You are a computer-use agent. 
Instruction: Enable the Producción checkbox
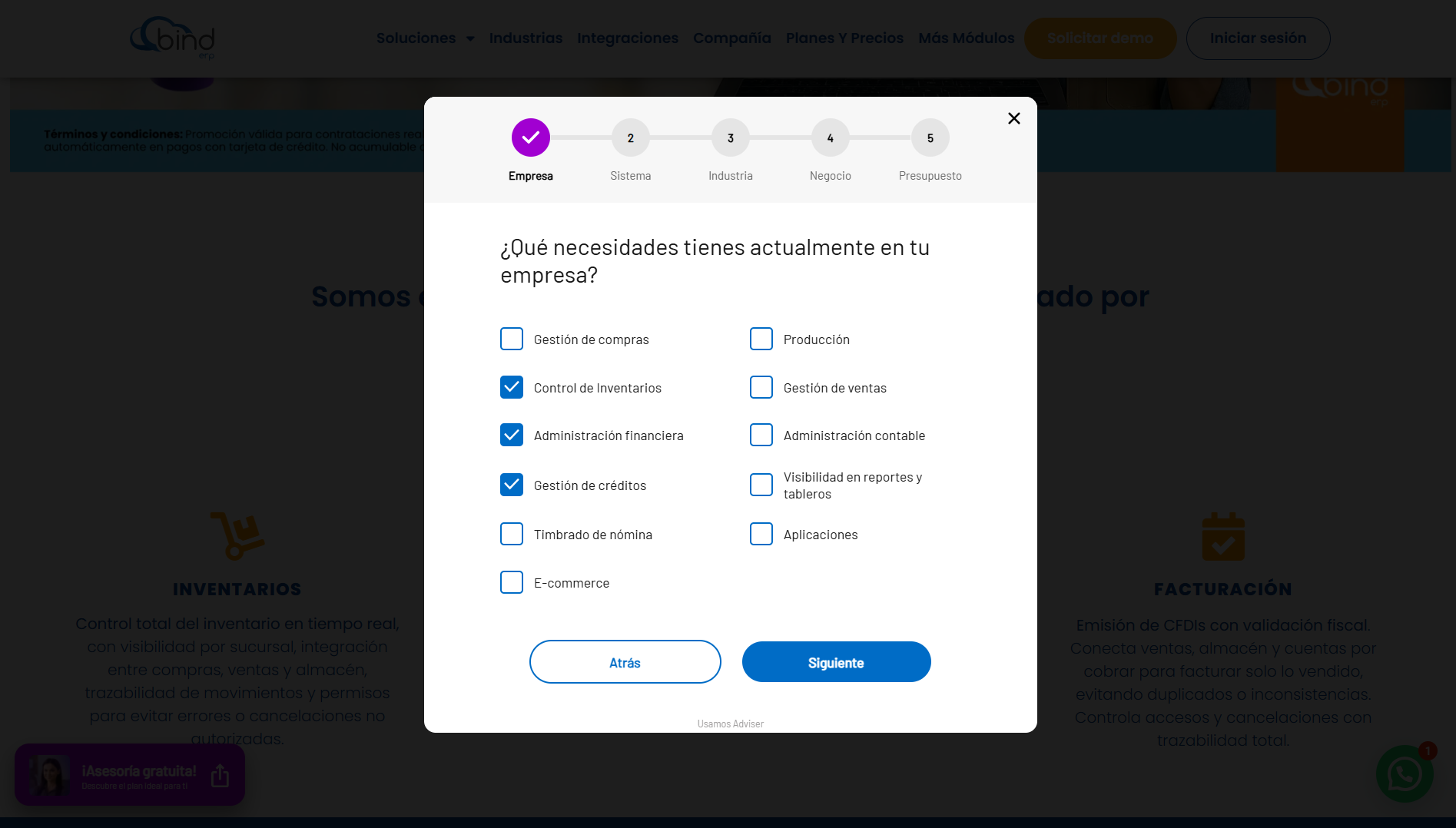coord(761,339)
